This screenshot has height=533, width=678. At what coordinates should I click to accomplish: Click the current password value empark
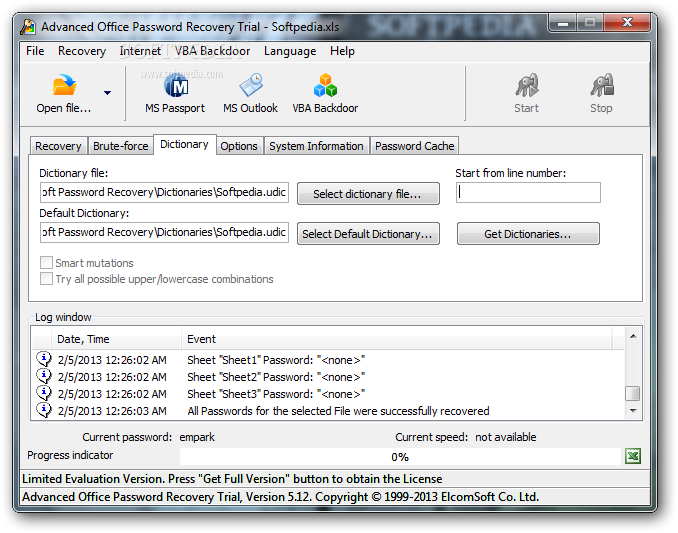pyautogui.click(x=197, y=437)
